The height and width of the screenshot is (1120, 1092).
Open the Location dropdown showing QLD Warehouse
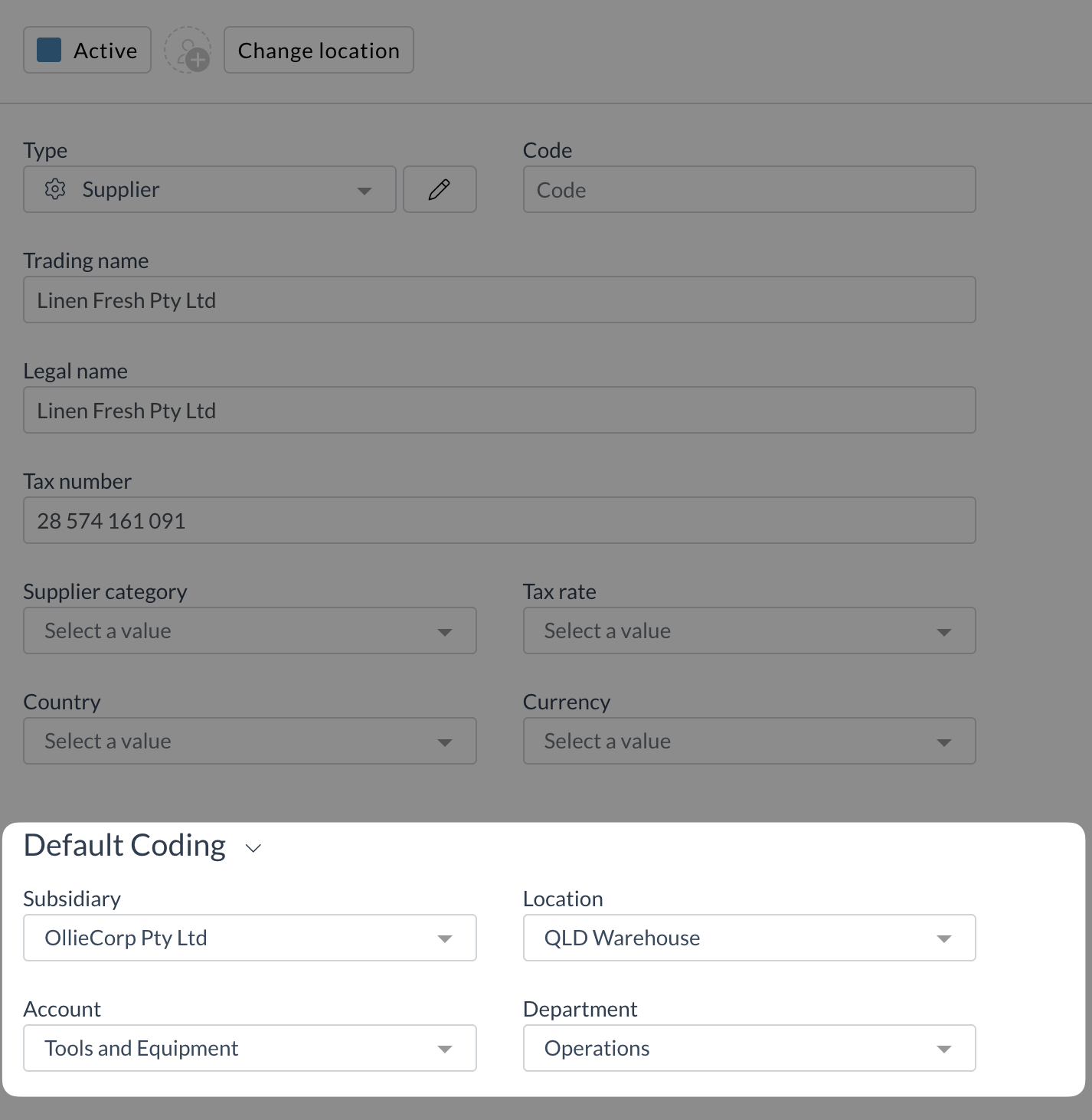(749, 938)
